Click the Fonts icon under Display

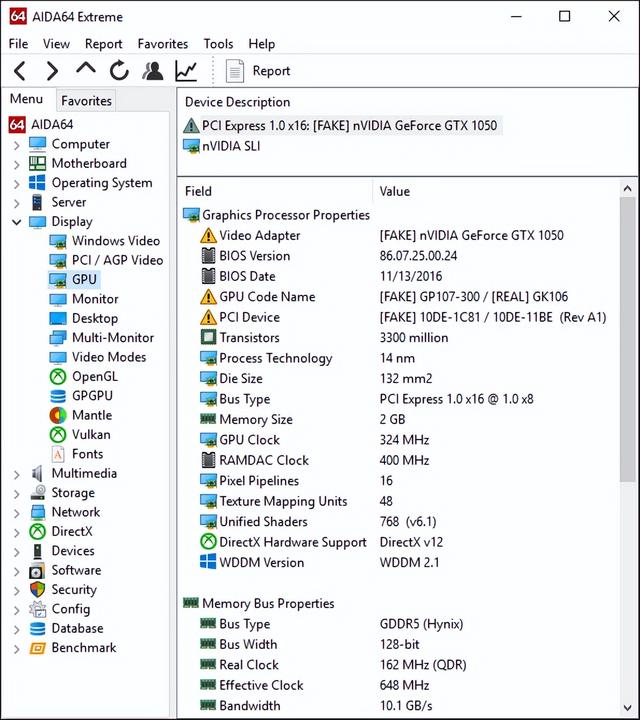tap(58, 454)
